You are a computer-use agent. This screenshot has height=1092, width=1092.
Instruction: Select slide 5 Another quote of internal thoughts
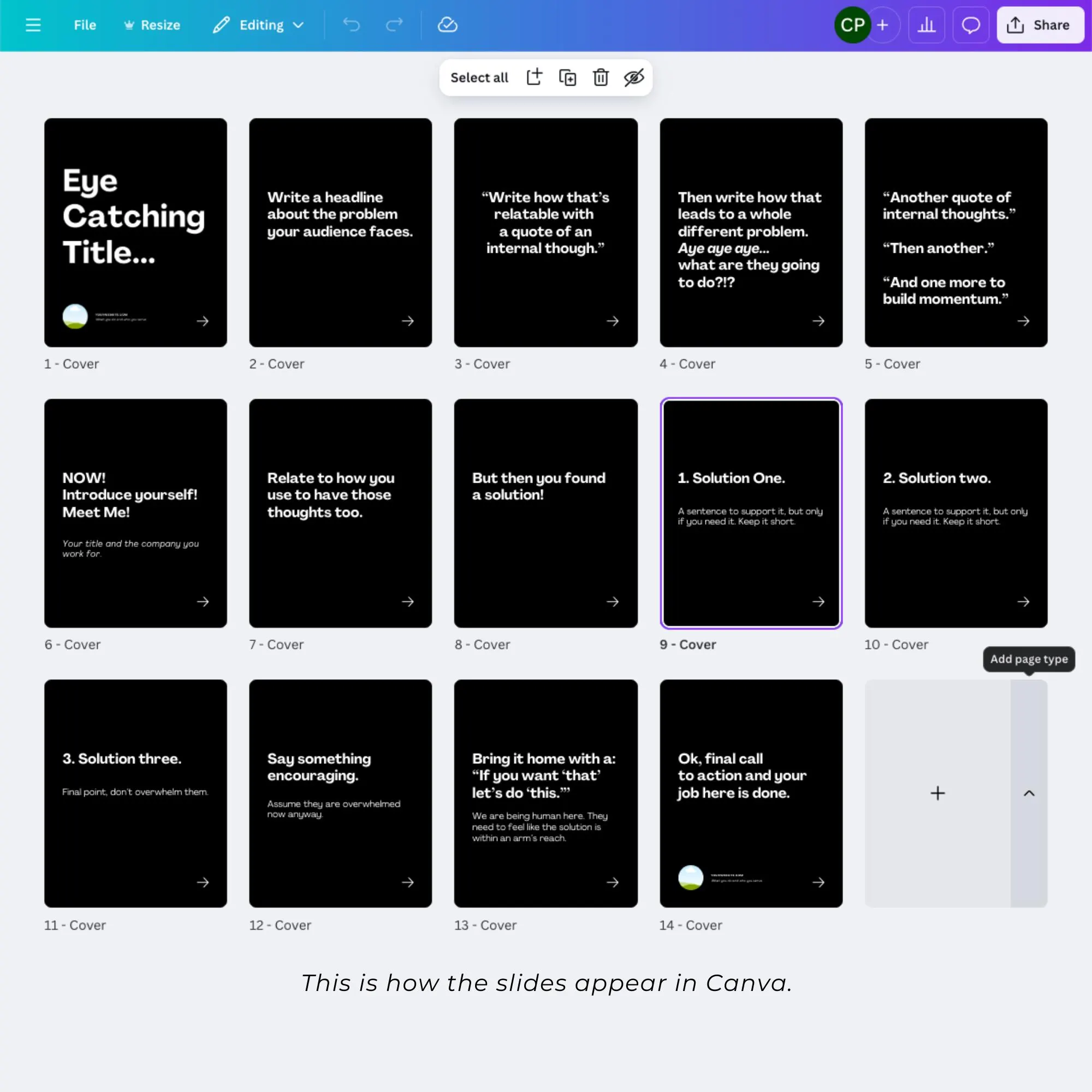coord(957,232)
